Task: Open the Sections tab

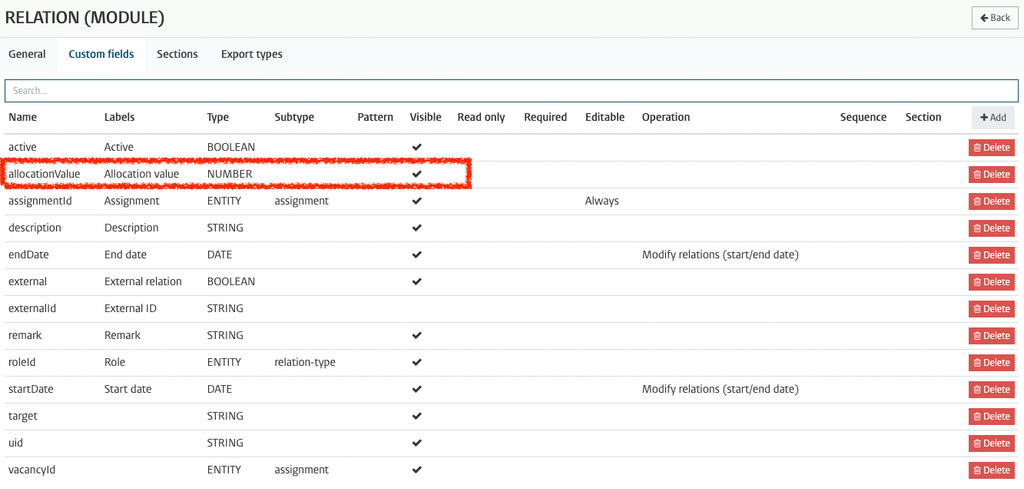Action: [177, 54]
